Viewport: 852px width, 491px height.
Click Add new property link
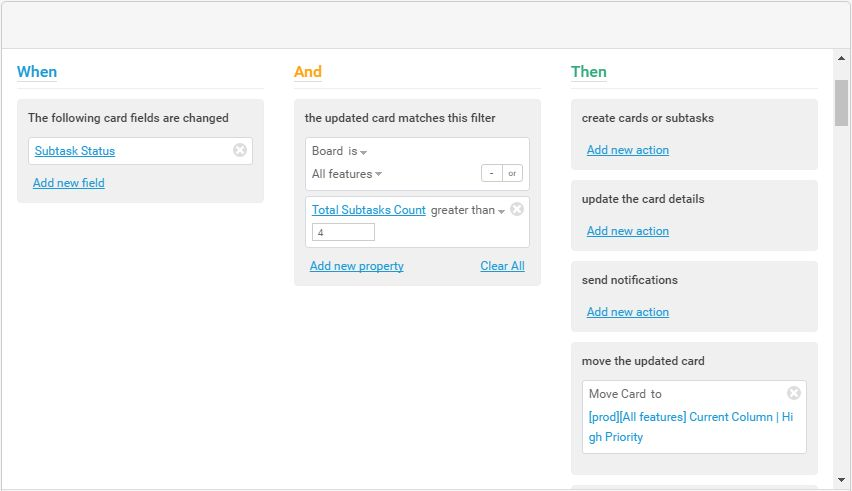(x=357, y=266)
